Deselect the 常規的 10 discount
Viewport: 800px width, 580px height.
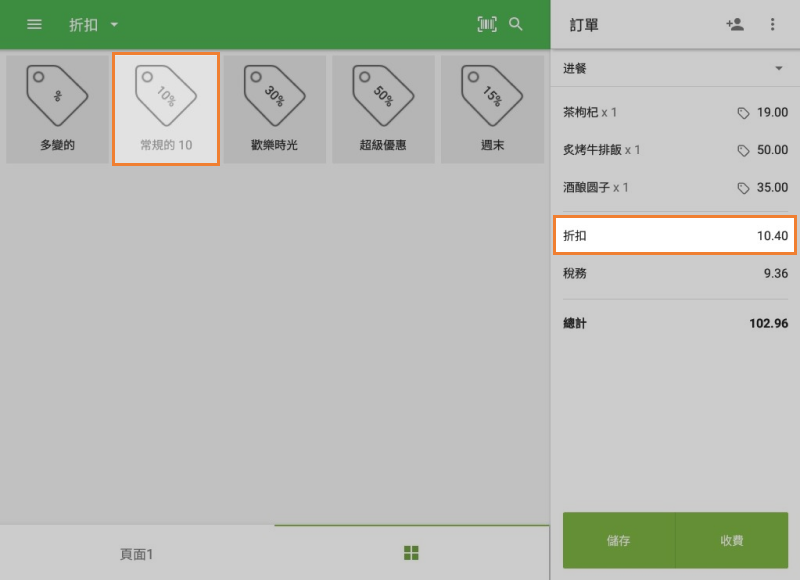[x=165, y=109]
